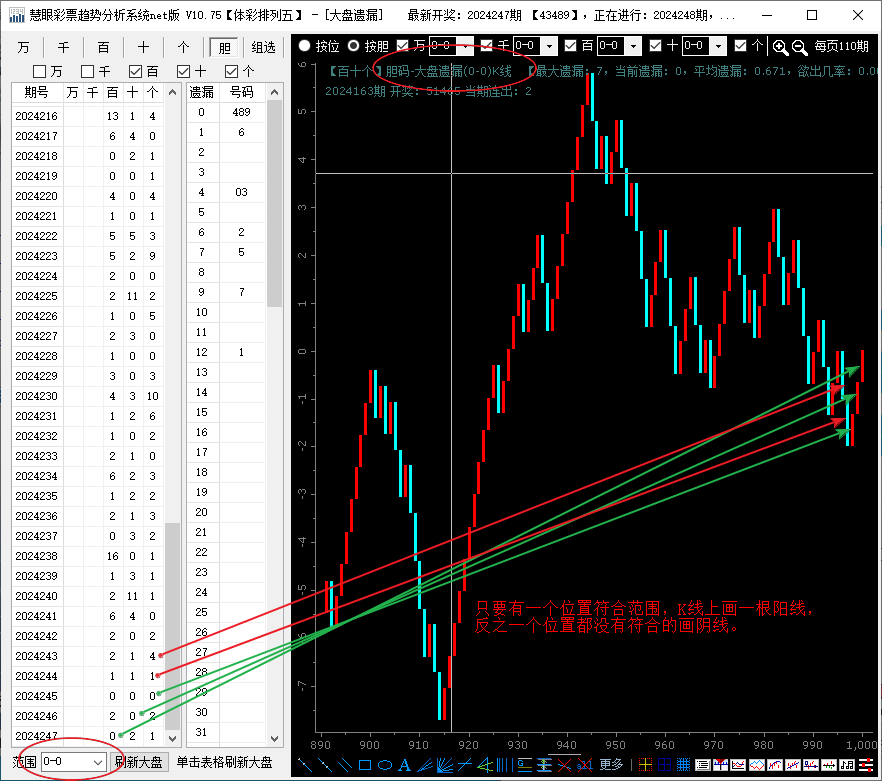Uncheck the 千 checkbox in chart toolbar
The width and height of the screenshot is (882, 781).
(487, 46)
